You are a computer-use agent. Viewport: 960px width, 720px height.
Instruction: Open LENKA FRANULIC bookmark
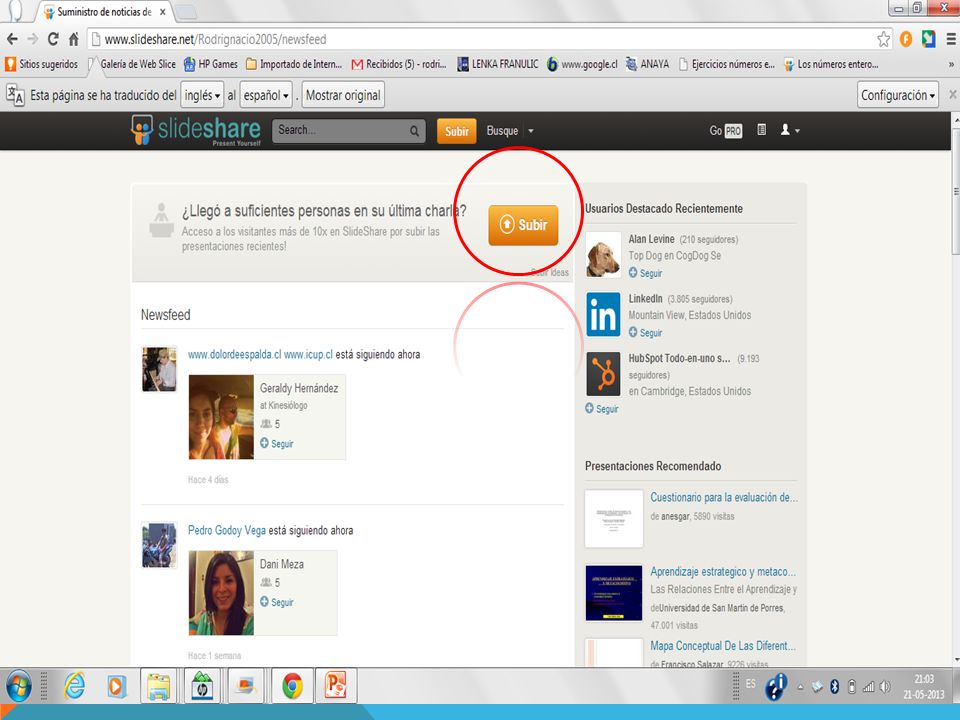tap(498, 64)
